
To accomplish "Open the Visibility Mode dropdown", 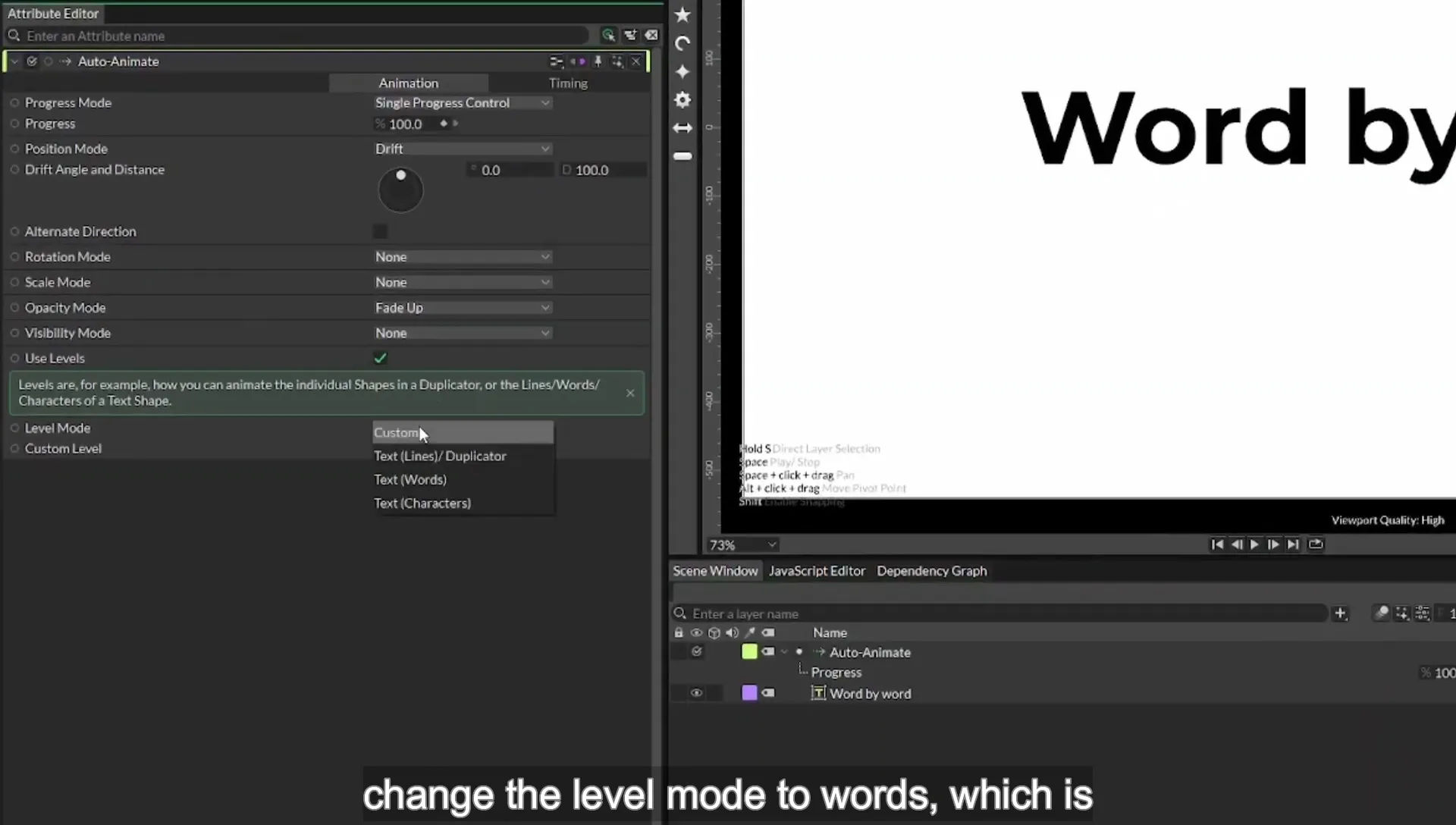I will click(463, 333).
